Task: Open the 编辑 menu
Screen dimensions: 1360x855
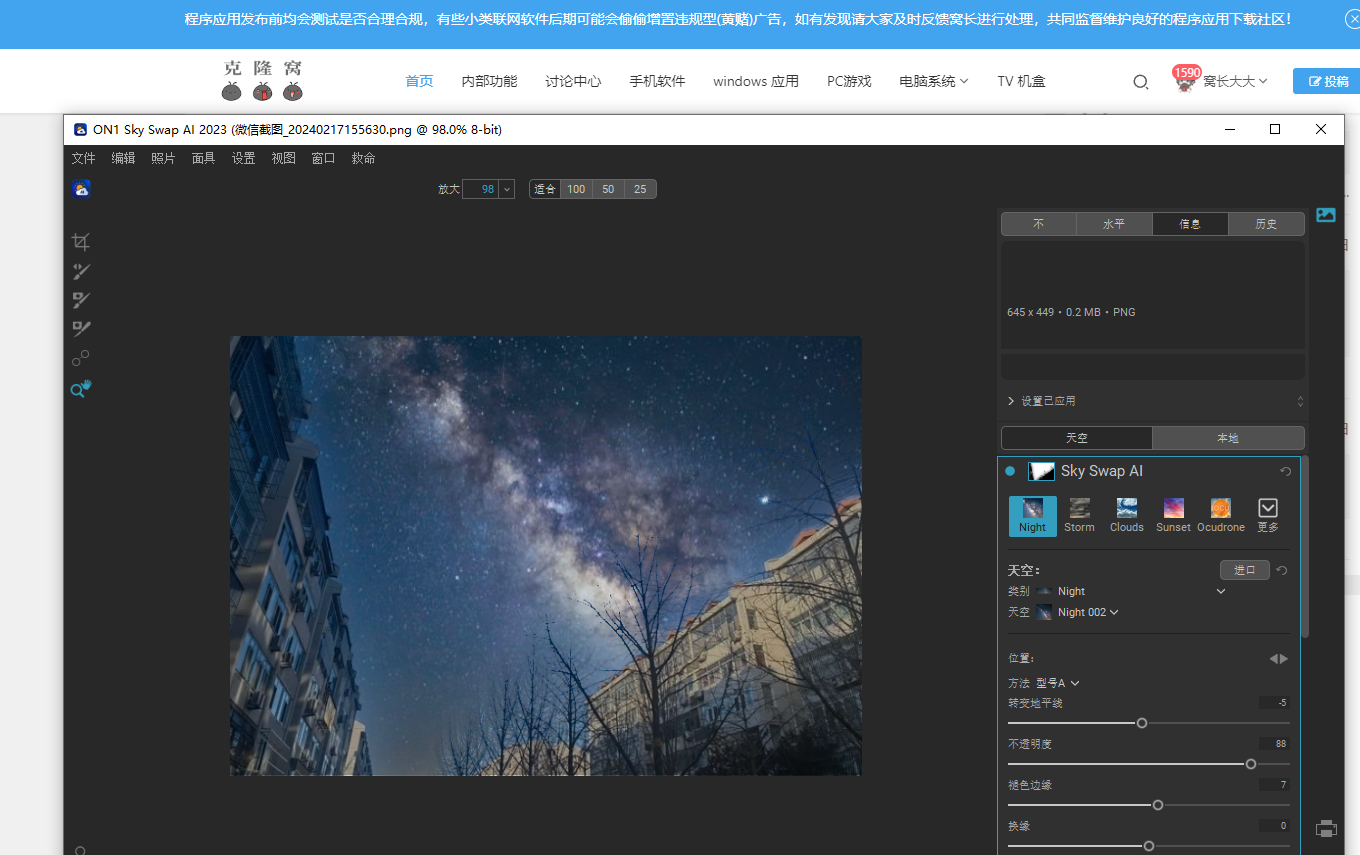Action: tap(124, 158)
